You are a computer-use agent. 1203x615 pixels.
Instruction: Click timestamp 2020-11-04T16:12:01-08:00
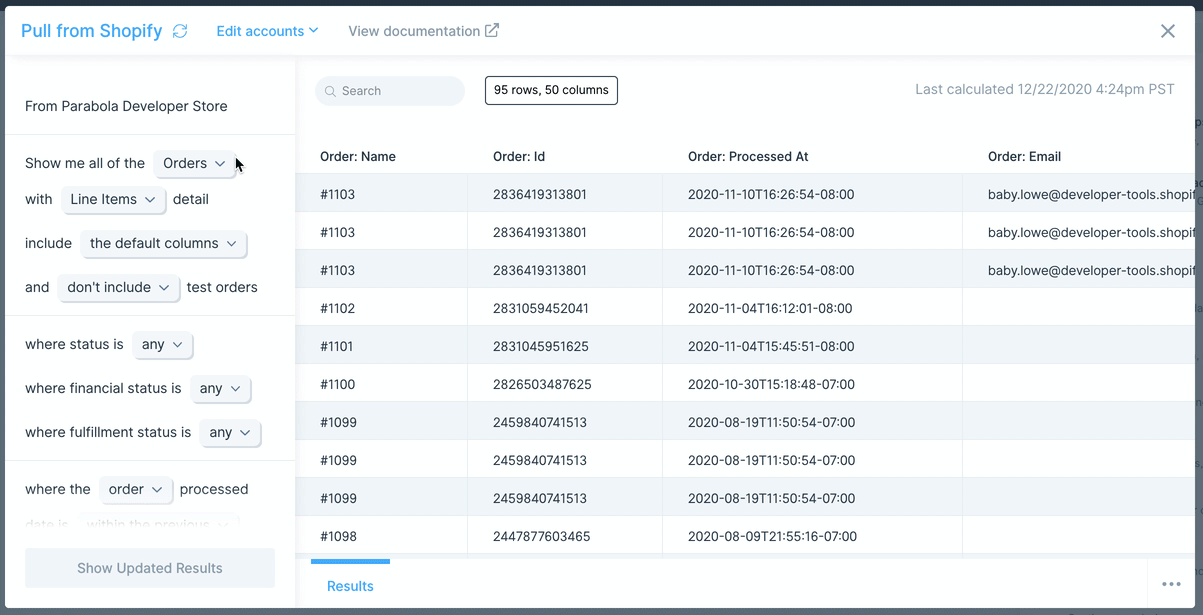[770, 309]
